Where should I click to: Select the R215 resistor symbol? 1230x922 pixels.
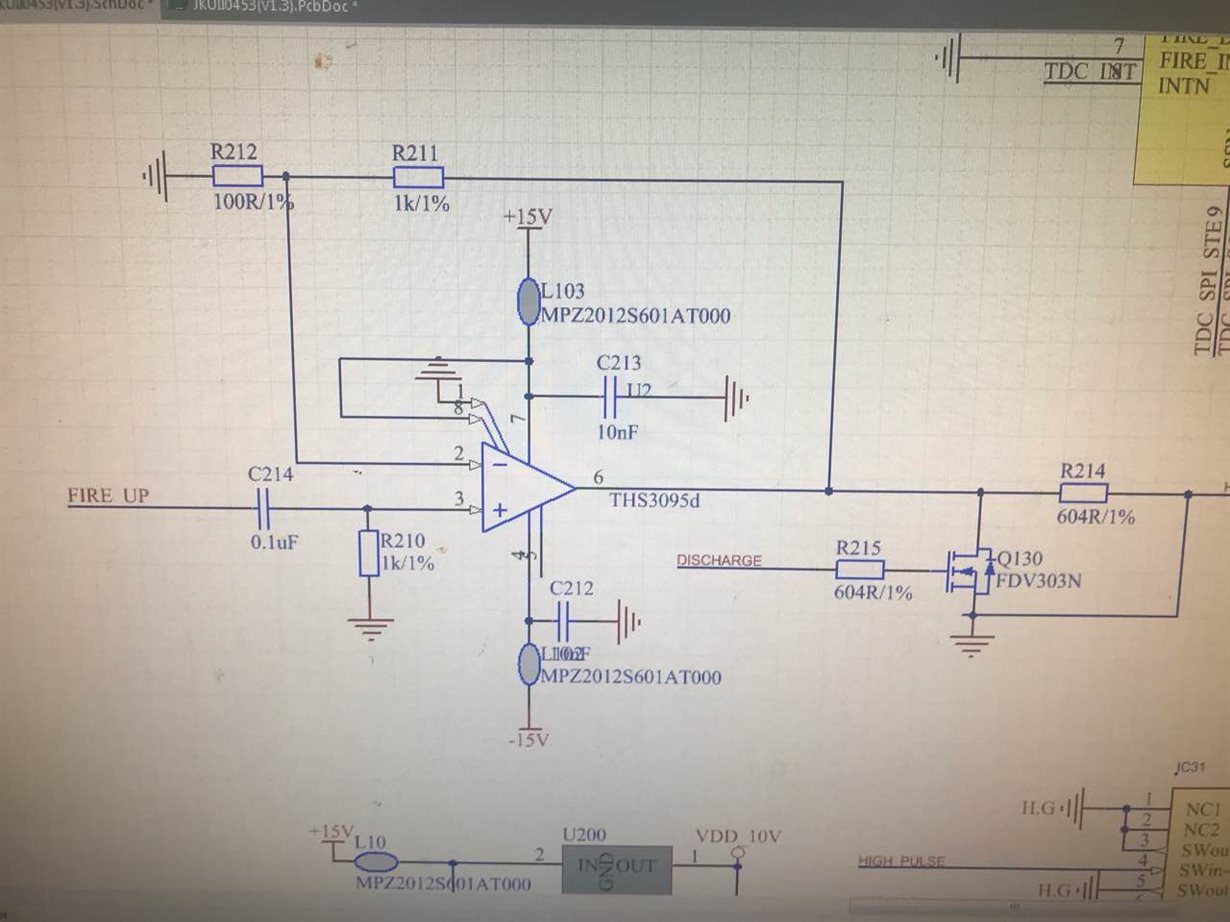click(x=860, y=569)
